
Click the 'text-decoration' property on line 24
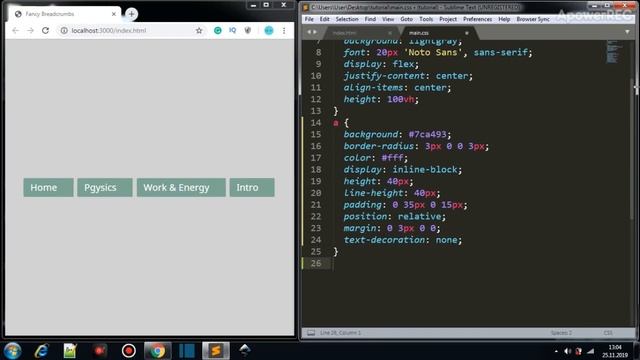(x=384, y=240)
